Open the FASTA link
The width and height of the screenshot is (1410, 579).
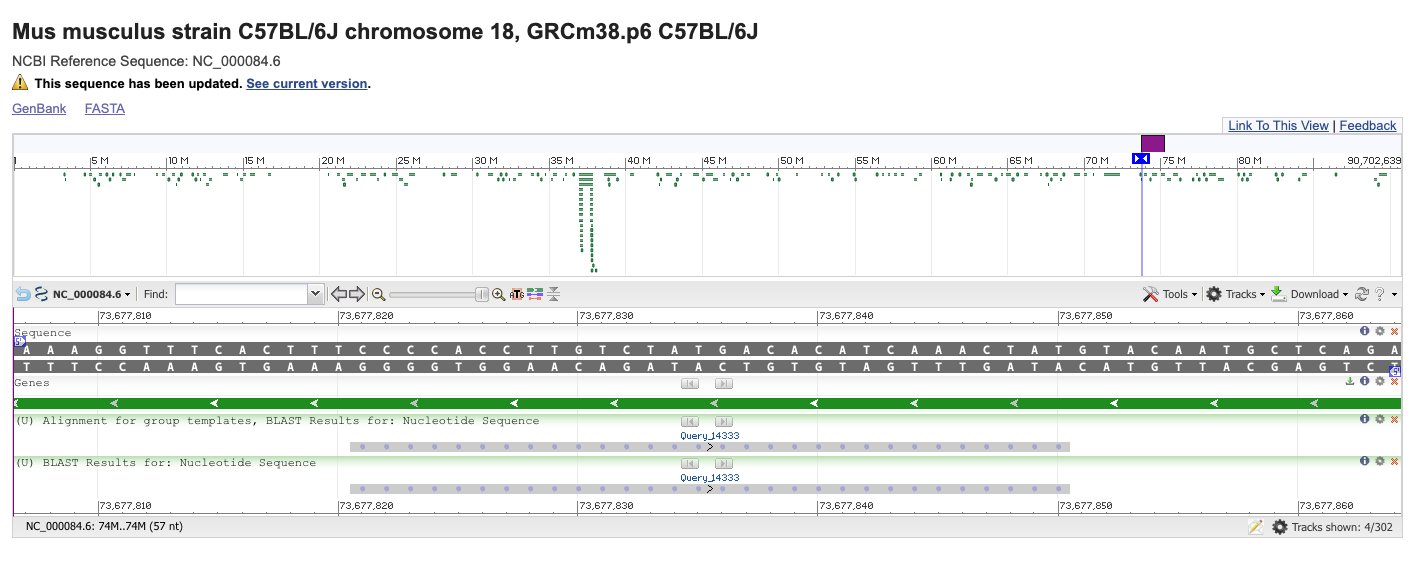(105, 108)
